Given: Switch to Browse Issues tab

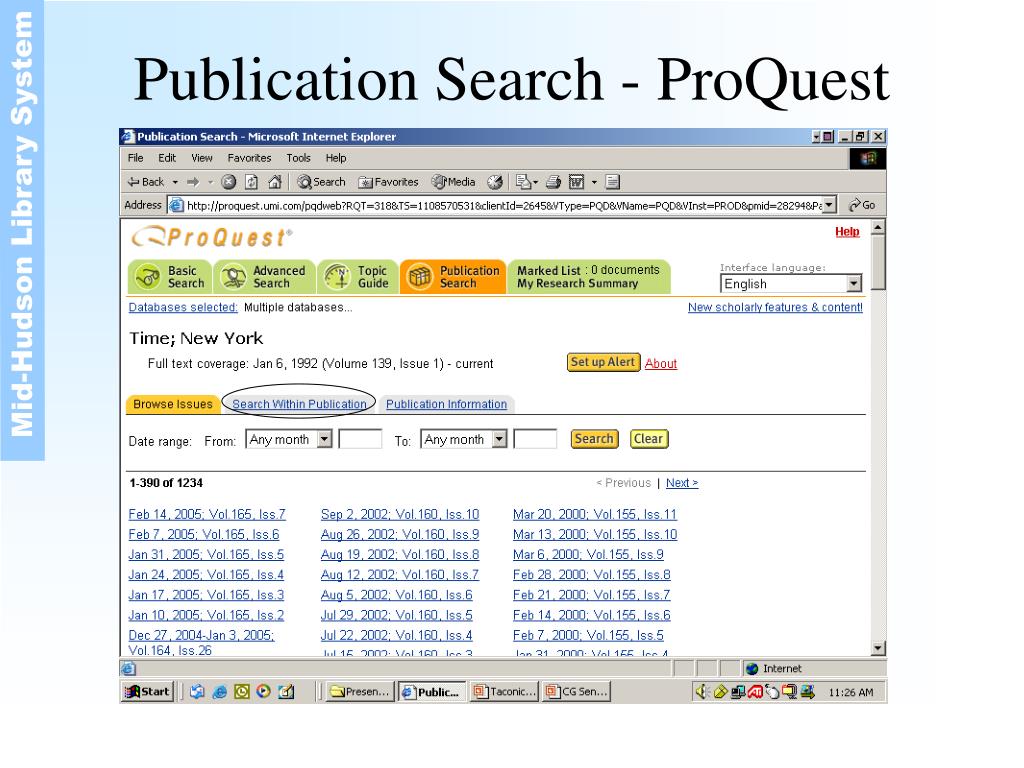Looking at the screenshot, I should point(172,404).
